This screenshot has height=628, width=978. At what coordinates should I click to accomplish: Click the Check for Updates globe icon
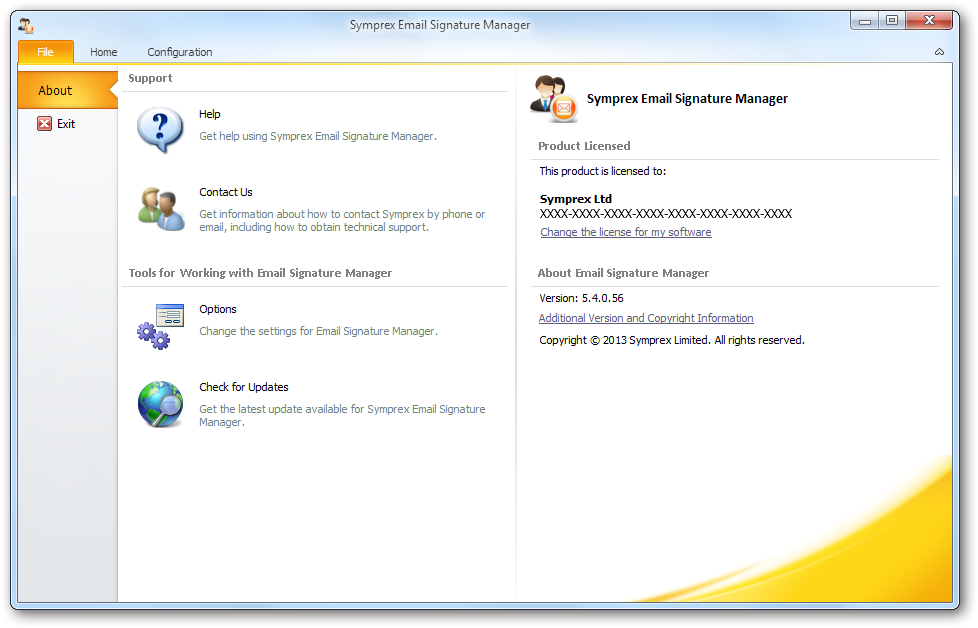click(160, 404)
